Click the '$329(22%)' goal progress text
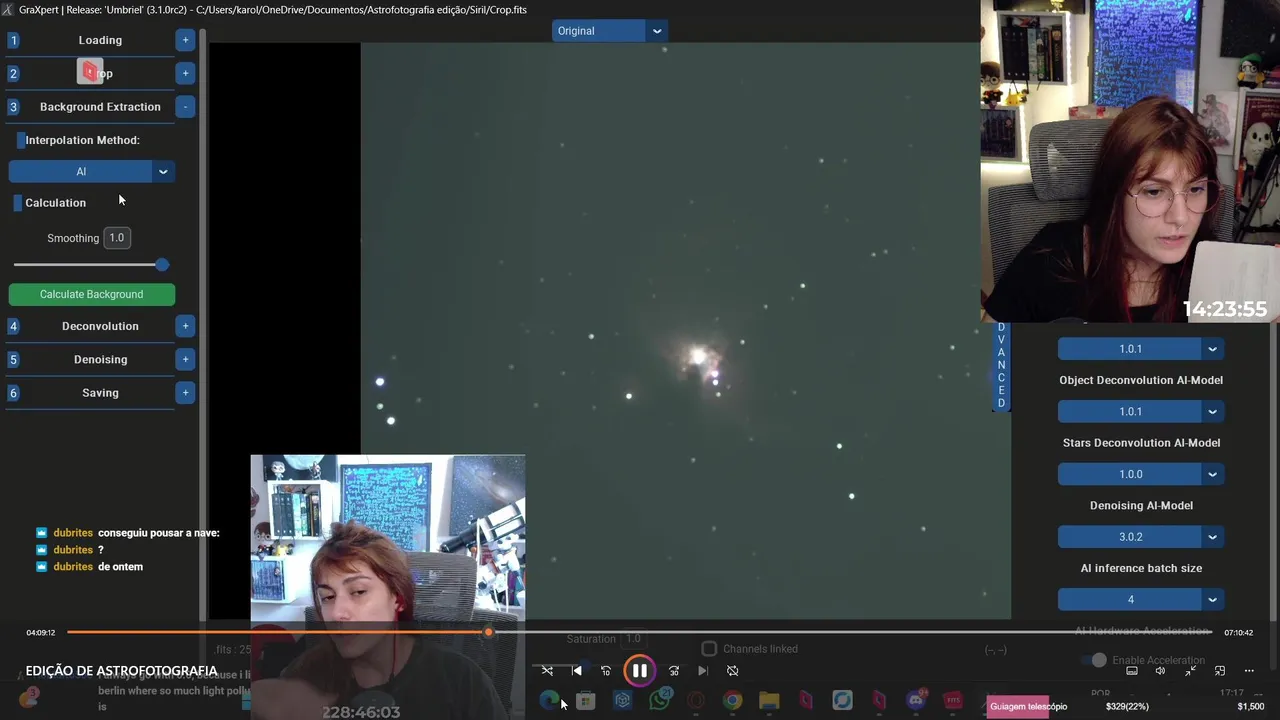1280x720 pixels. click(1127, 707)
